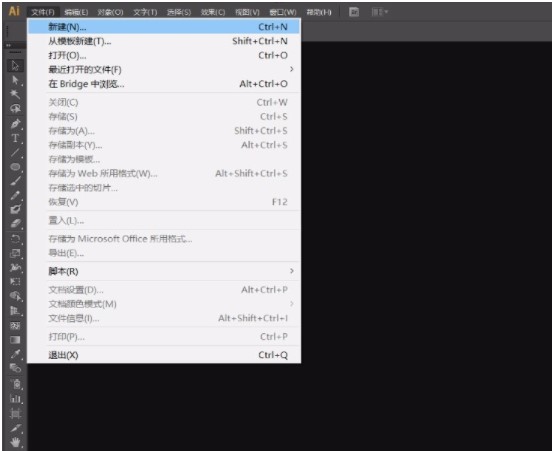
Task: Select the Pen tool
Action: 15,124
